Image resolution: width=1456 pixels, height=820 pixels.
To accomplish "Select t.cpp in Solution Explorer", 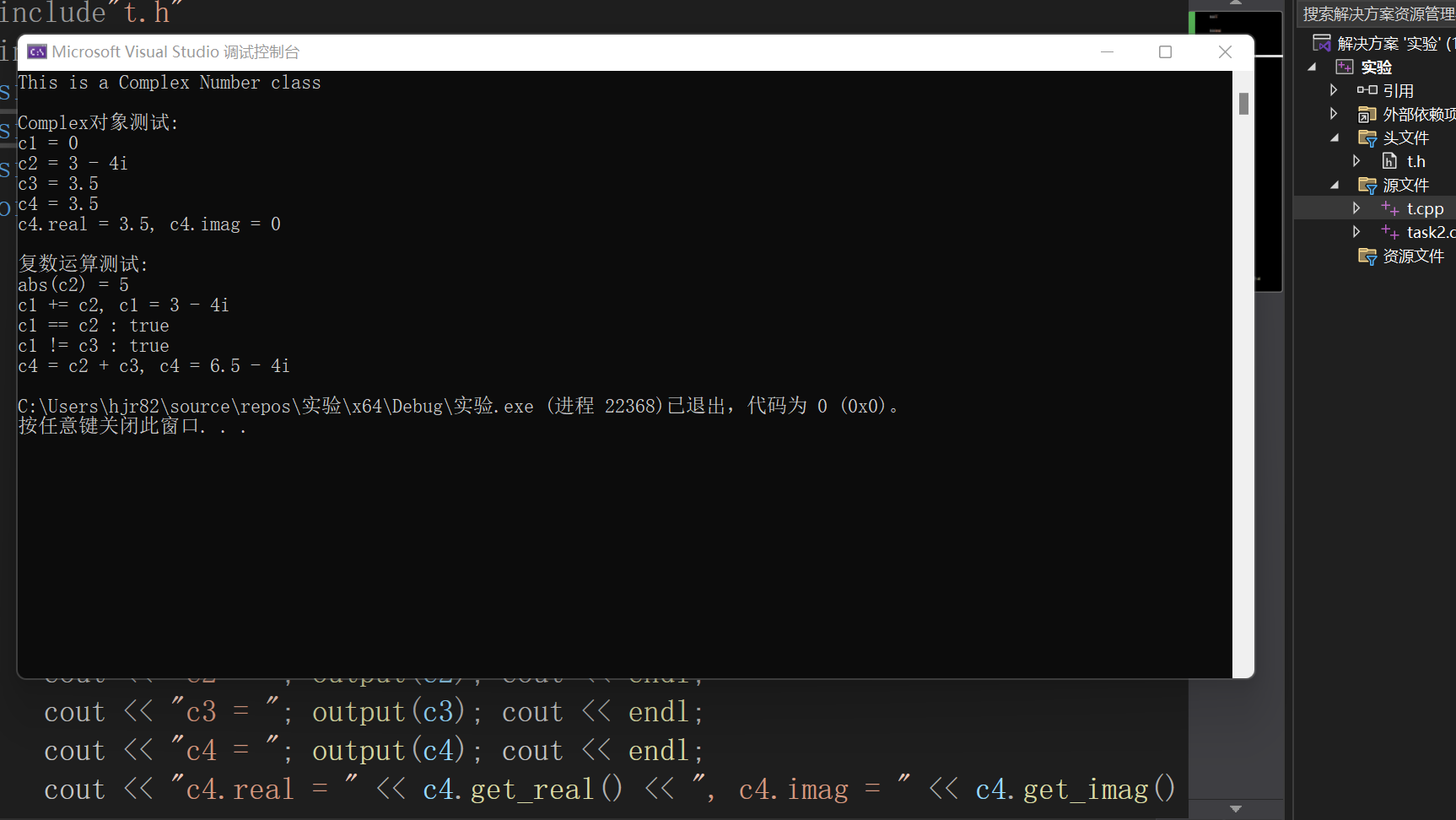I will 1425,208.
